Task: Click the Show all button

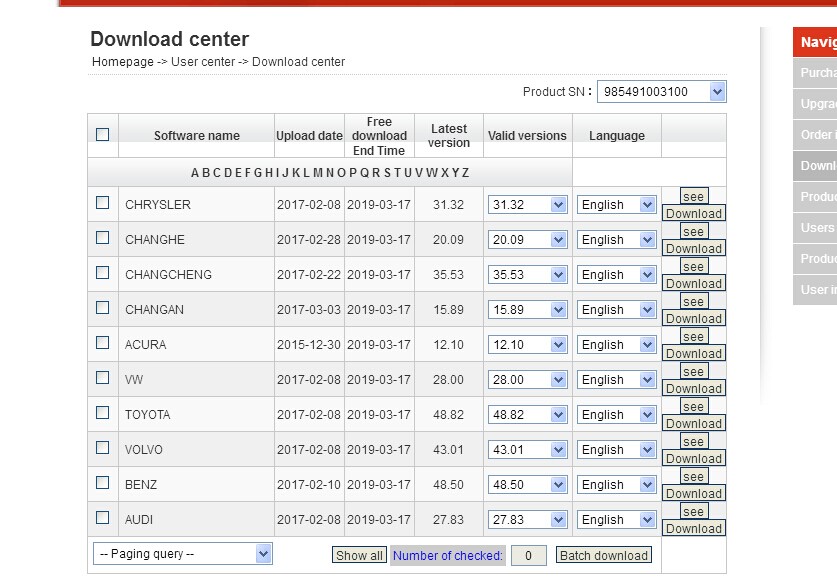Action: (359, 555)
